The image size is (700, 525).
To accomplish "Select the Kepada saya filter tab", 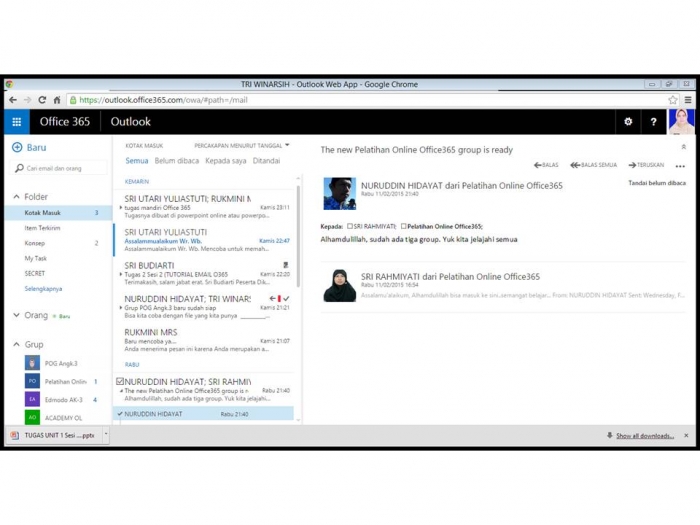I will 225,161.
